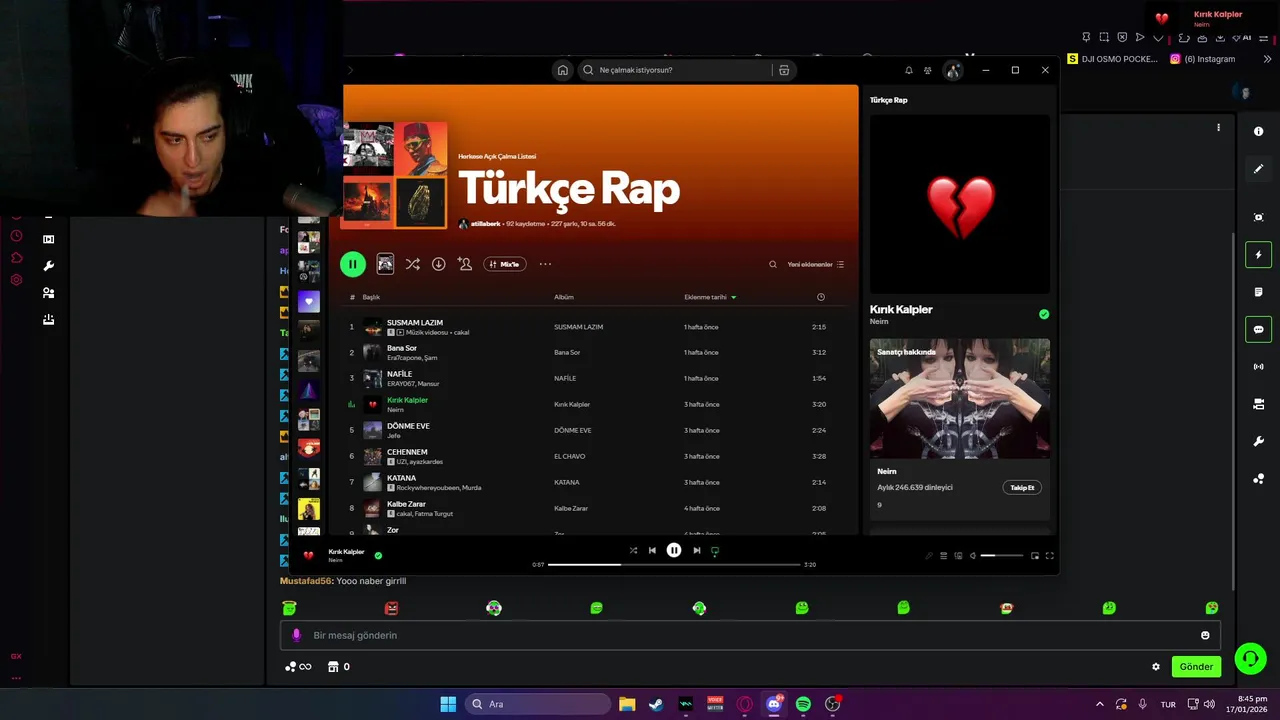Screen dimensions: 1280x720
Task: Toggle shuffle in the bottom player bar
Action: click(x=633, y=550)
